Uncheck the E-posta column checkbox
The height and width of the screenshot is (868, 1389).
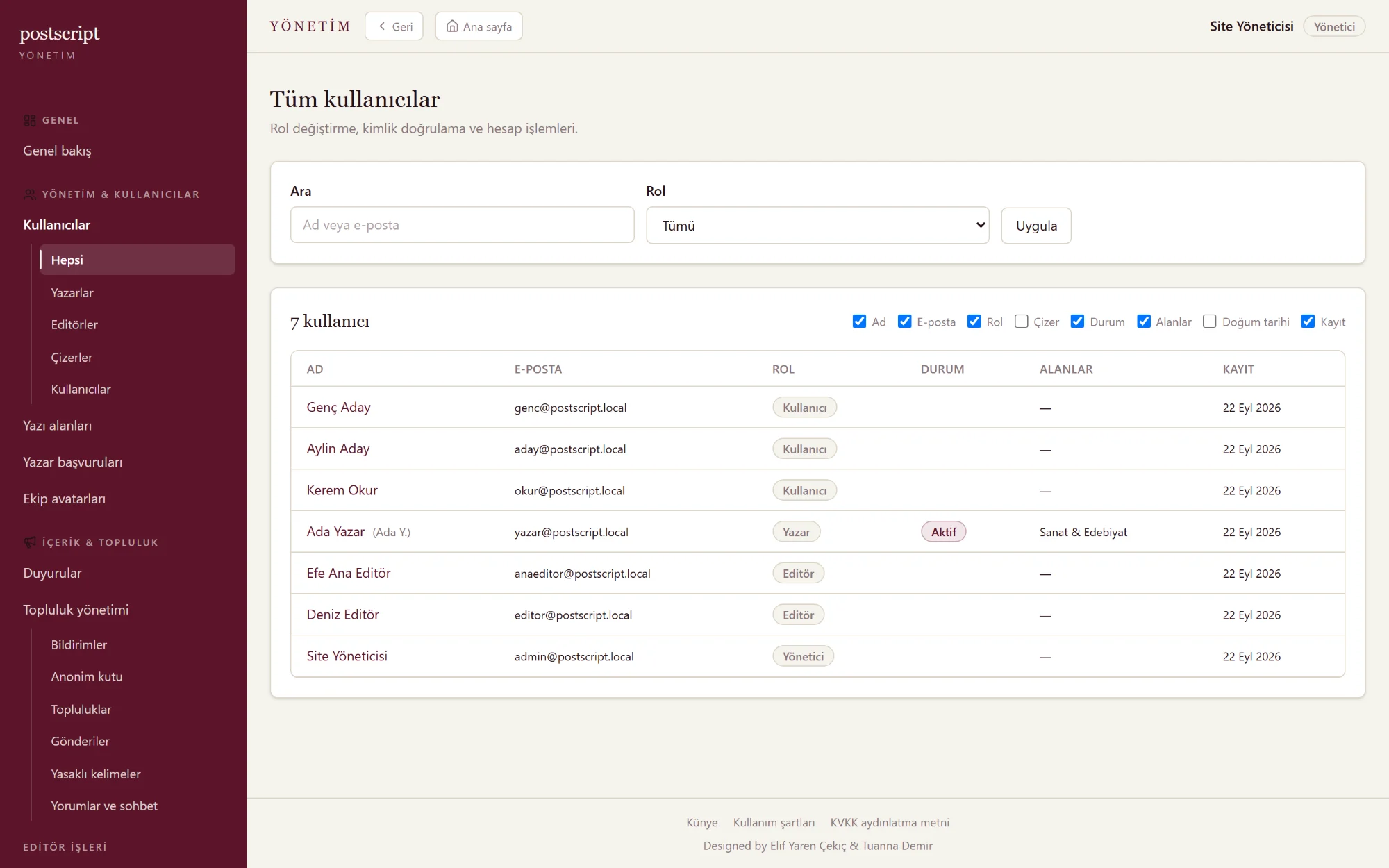pyautogui.click(x=904, y=322)
